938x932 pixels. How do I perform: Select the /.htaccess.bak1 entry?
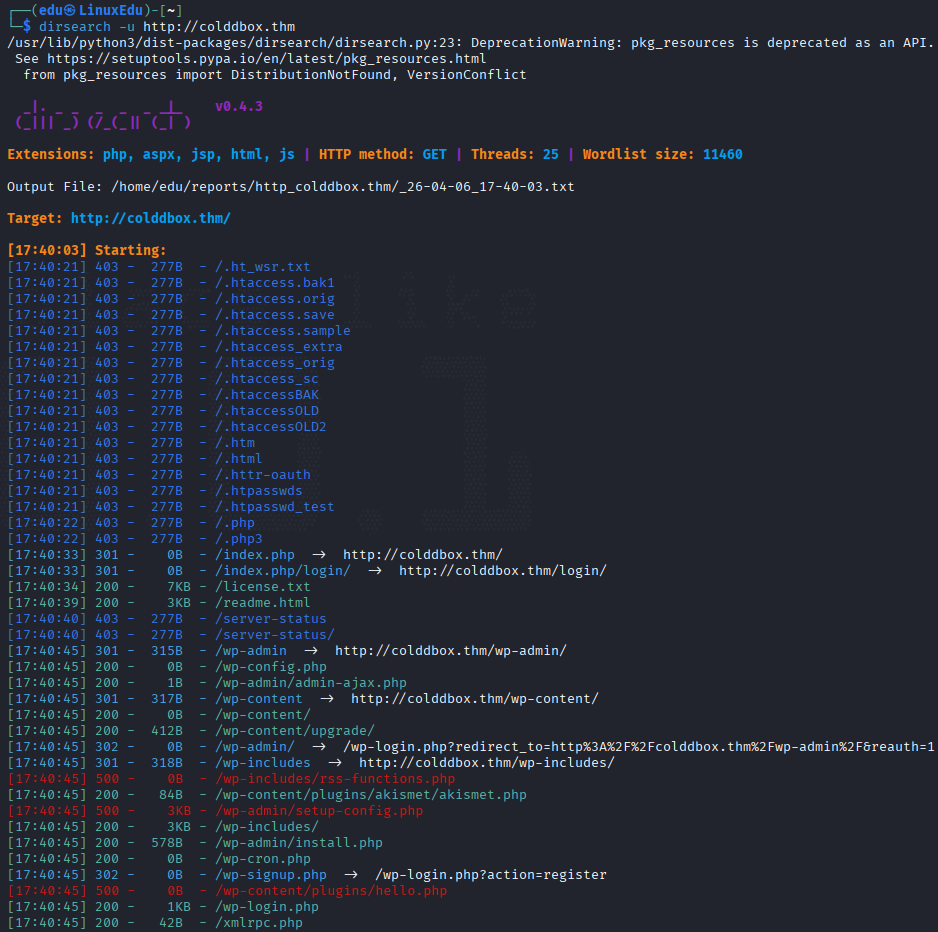pyautogui.click(x=275, y=282)
